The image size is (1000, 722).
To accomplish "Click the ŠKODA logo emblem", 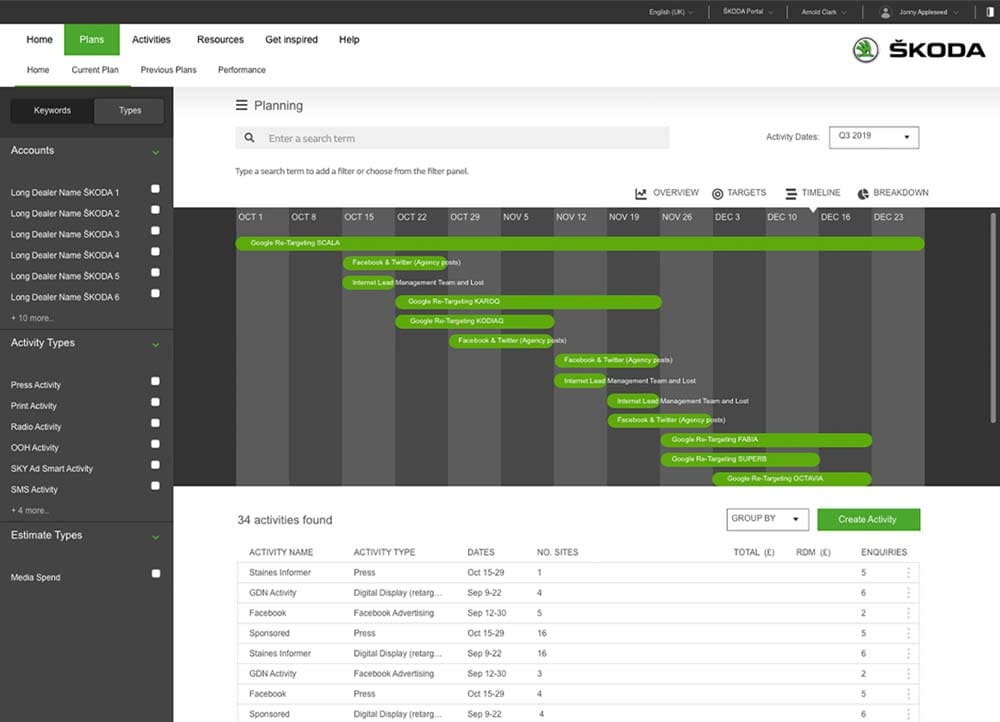I will point(865,50).
